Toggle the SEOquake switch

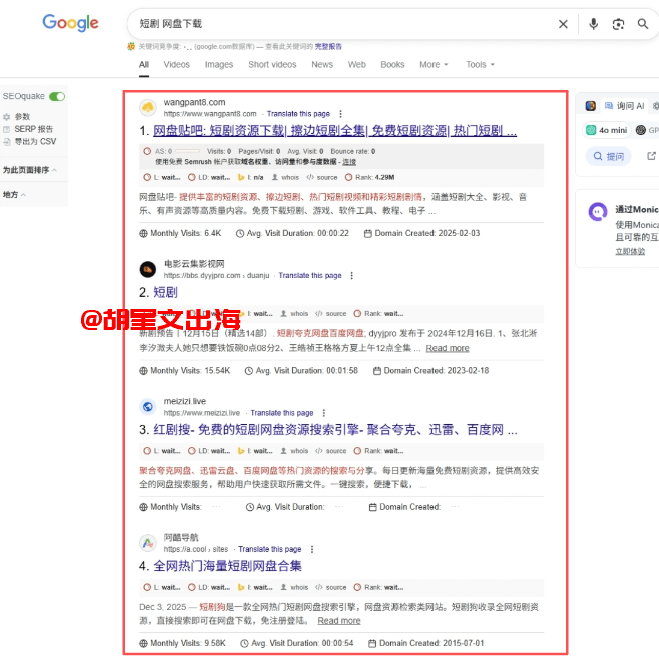click(57, 96)
